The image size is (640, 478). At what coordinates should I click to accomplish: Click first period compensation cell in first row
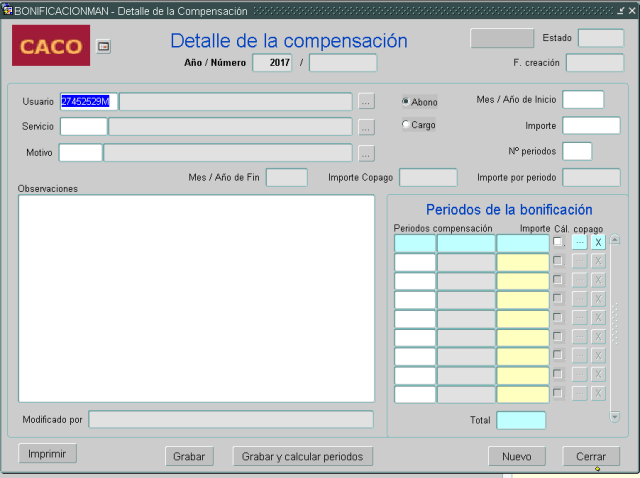(415, 243)
